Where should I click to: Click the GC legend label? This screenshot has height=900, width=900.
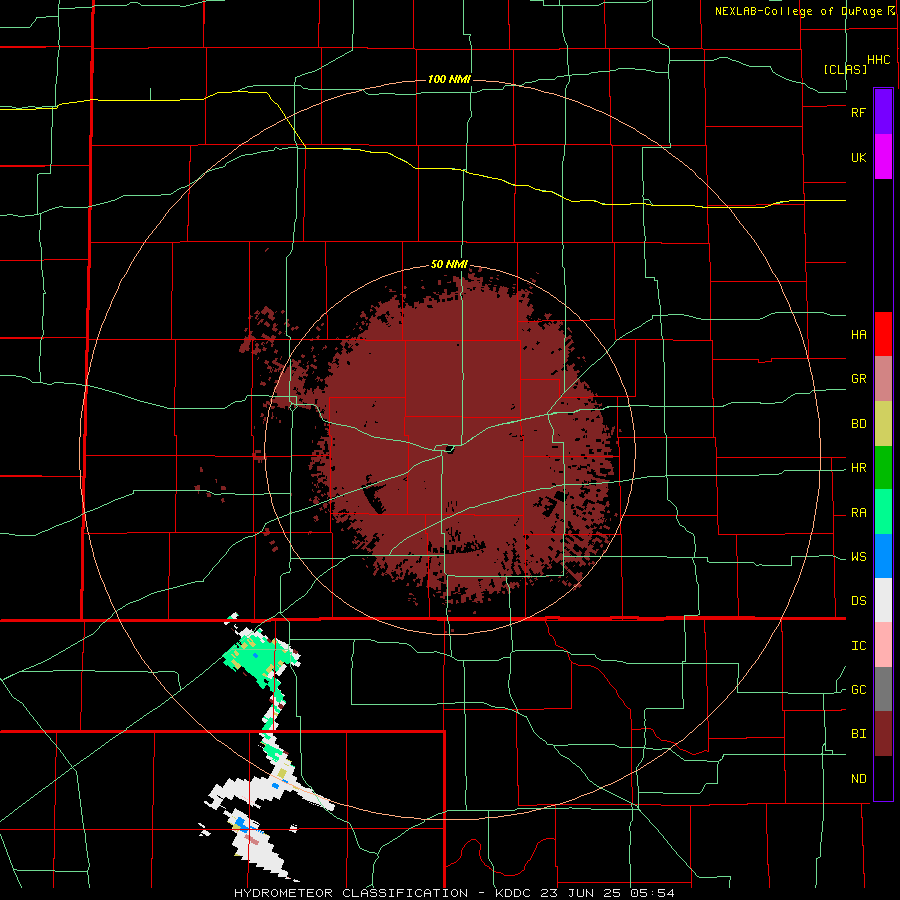(858, 690)
